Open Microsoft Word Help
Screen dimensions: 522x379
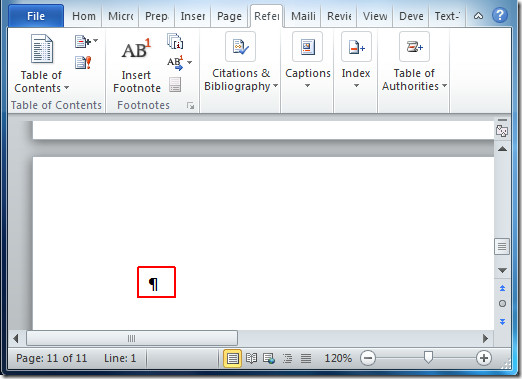pos(499,15)
